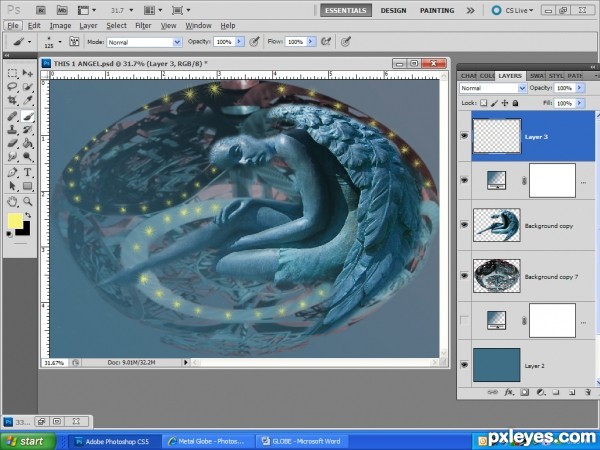The height and width of the screenshot is (450, 600).
Task: Toggle Lock image pixels
Action: (x=494, y=103)
